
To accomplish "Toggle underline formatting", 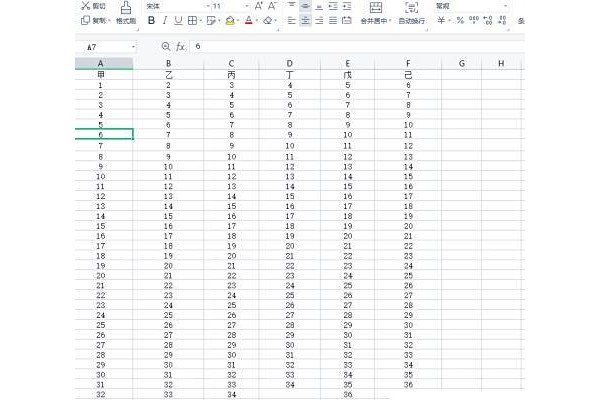I will (x=178, y=20).
